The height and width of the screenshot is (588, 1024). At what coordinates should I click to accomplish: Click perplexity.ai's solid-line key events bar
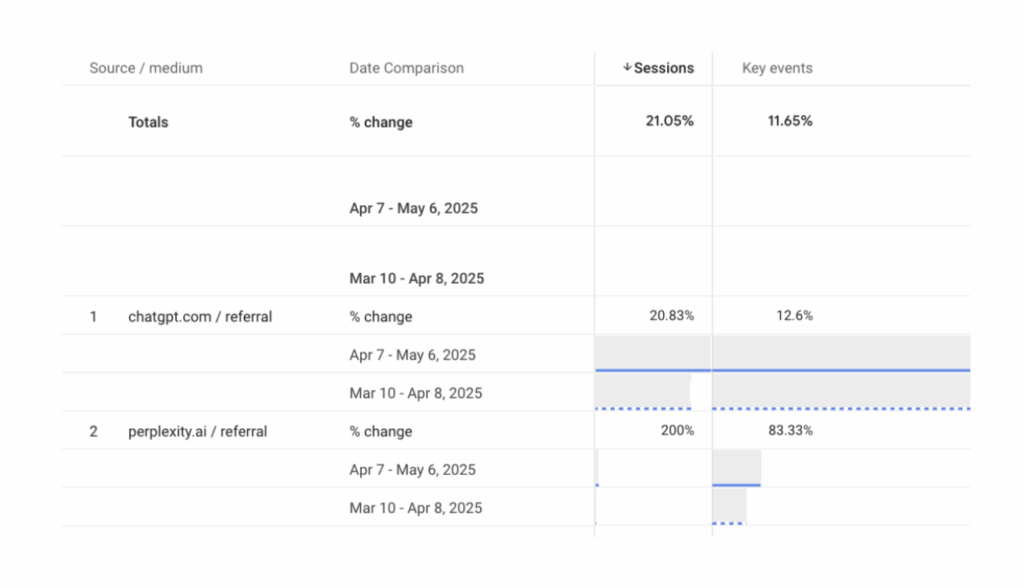(x=736, y=469)
